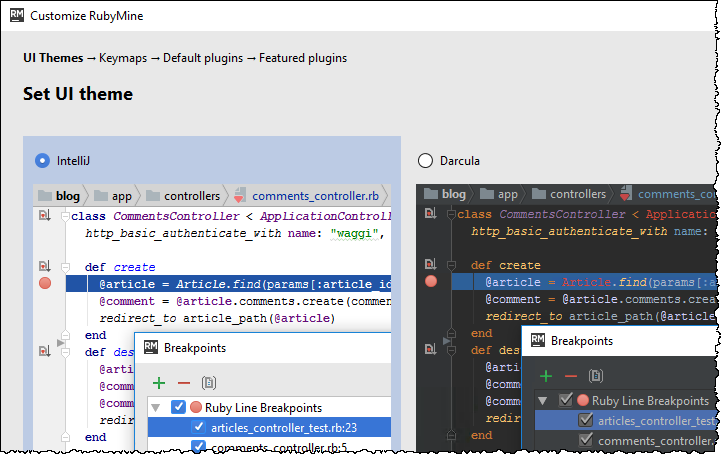
Task: Collapse Ruby Line Breakpoints tree in Darcula preview
Action: pos(543,401)
